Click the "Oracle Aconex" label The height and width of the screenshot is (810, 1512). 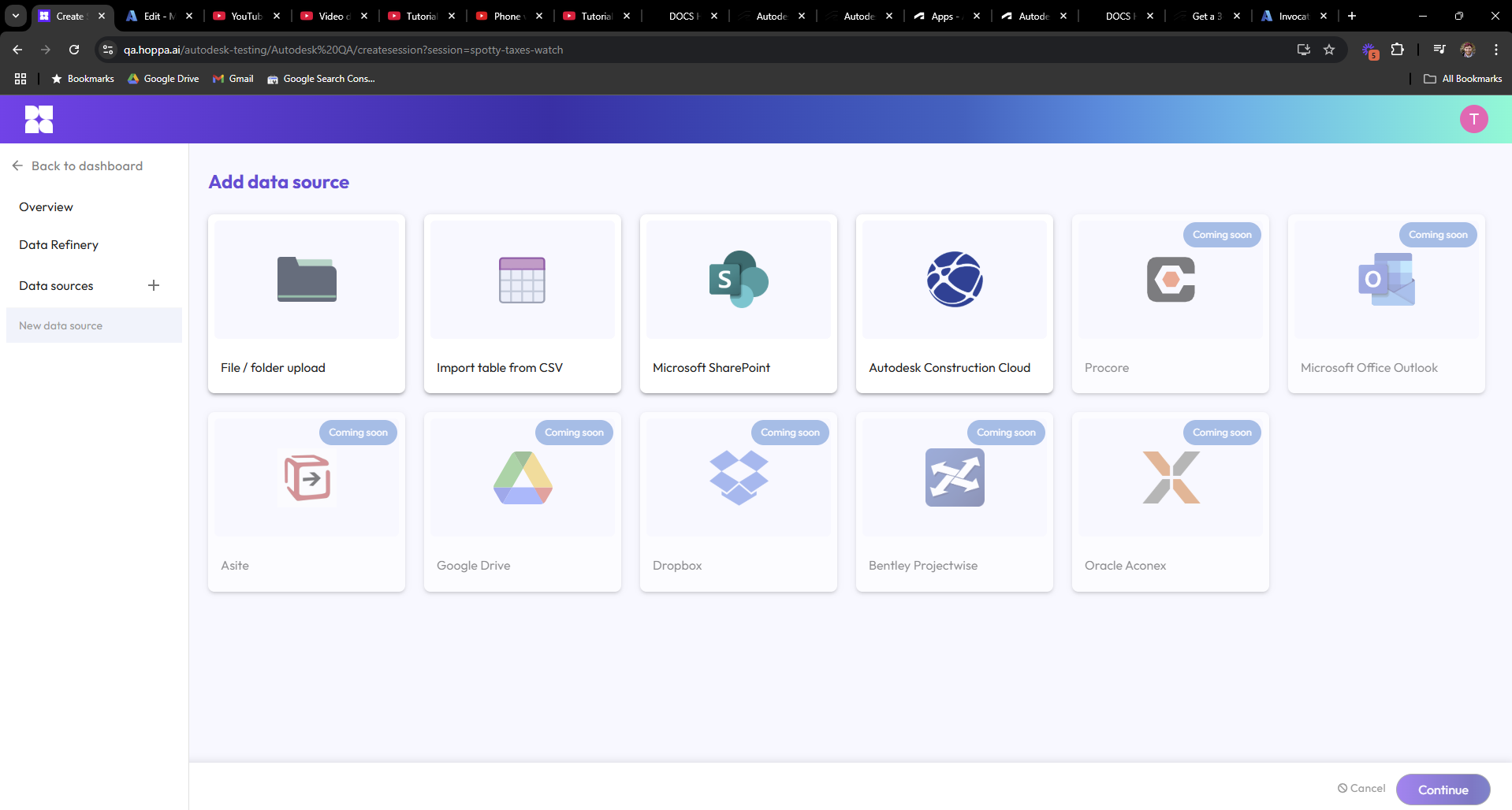[x=1125, y=565]
